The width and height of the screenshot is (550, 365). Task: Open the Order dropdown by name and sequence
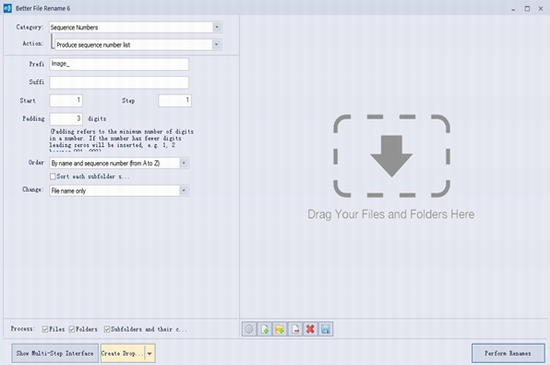184,163
